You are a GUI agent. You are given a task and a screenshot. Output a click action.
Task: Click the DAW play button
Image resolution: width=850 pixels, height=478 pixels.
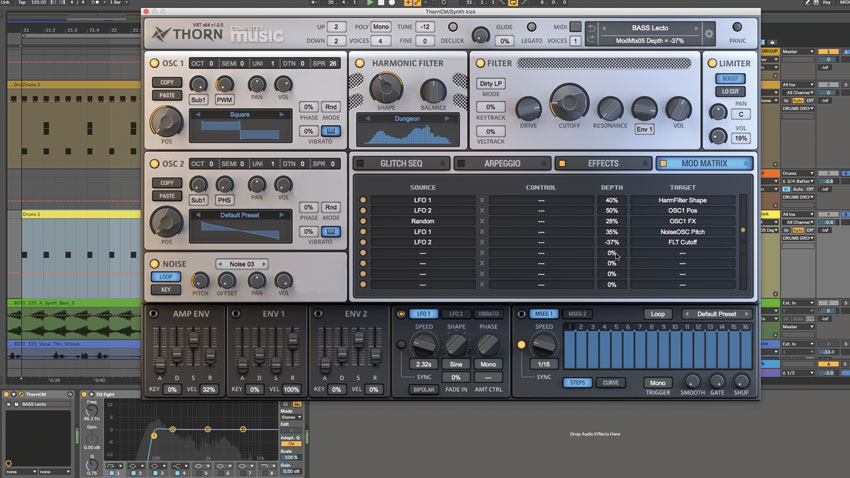370,3
